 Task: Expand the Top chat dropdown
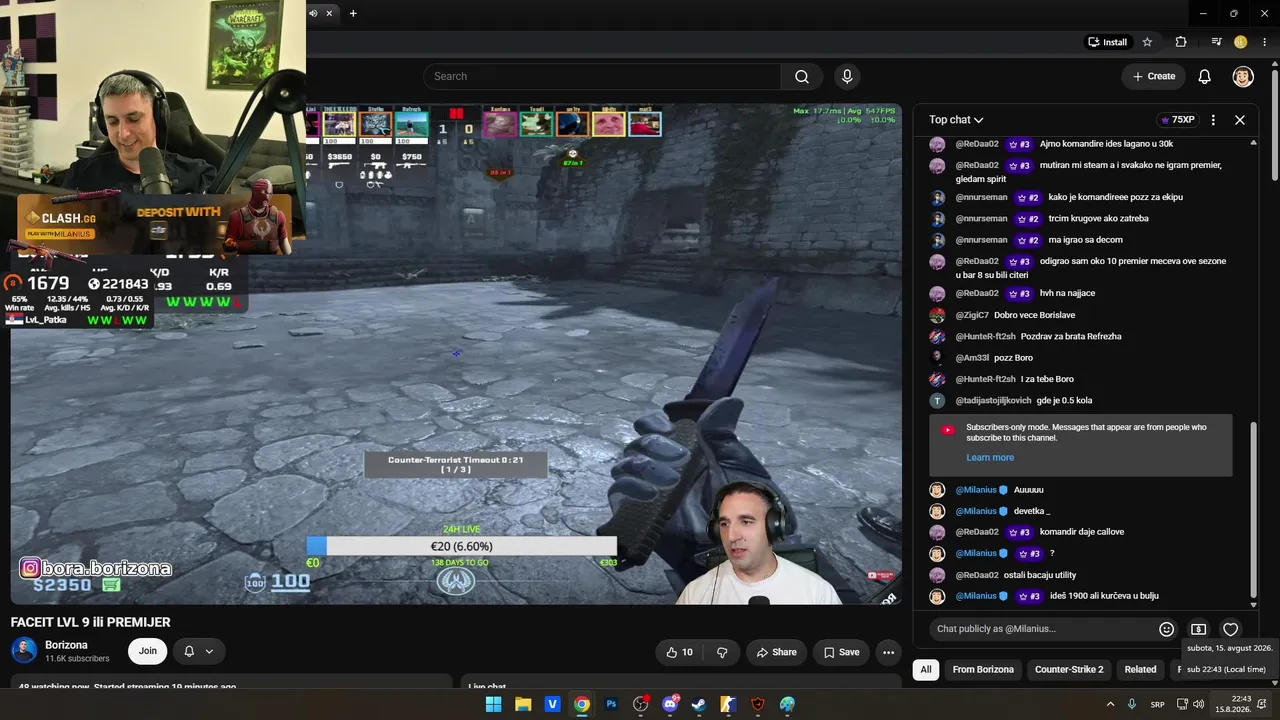click(x=956, y=120)
